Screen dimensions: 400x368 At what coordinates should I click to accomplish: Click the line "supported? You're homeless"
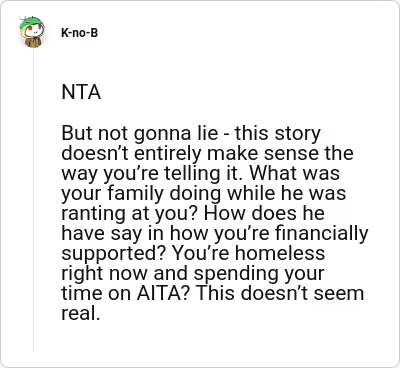pyautogui.click(x=193, y=254)
